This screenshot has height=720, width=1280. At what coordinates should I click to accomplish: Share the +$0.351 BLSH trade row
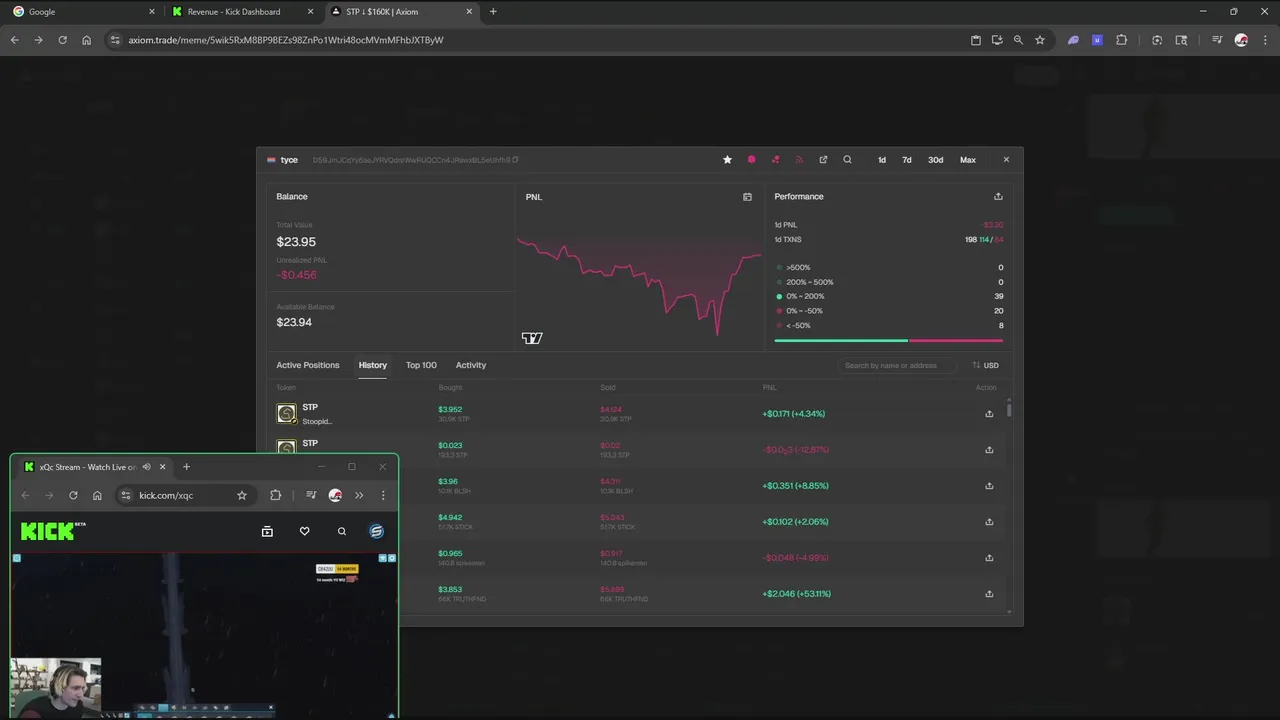pyautogui.click(x=989, y=486)
